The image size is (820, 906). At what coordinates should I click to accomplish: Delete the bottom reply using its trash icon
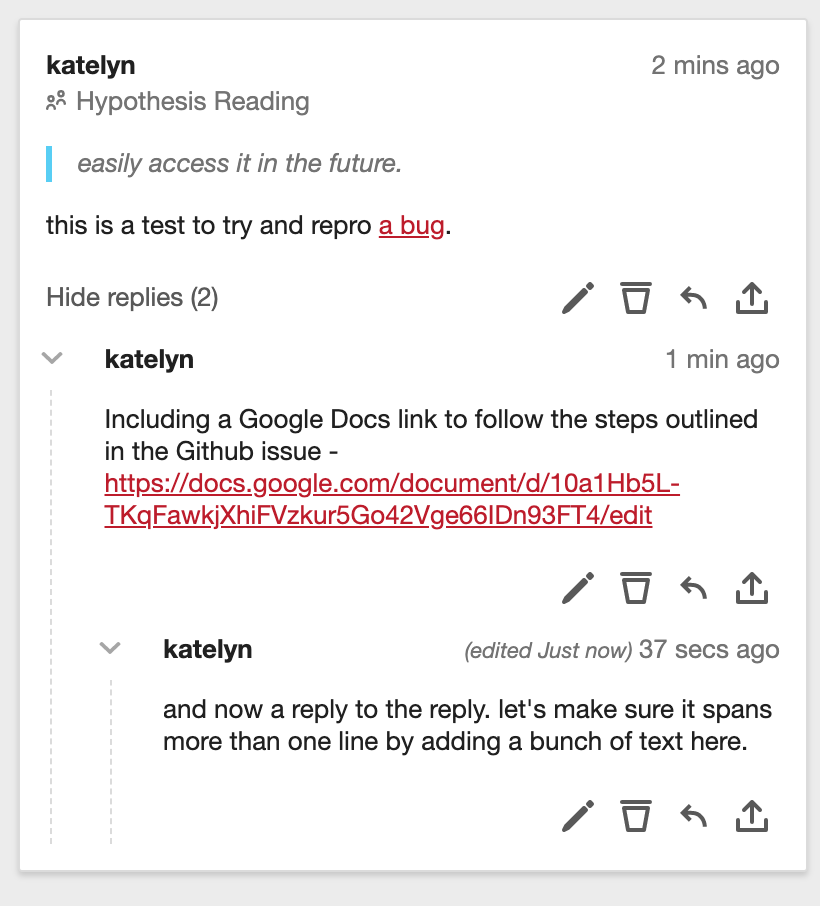tap(635, 815)
